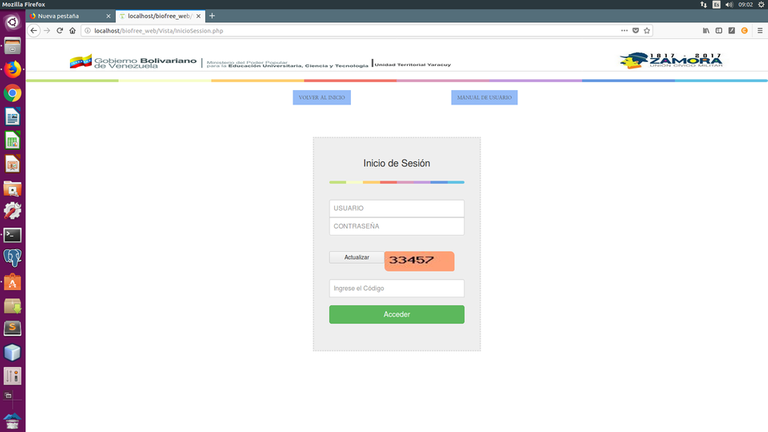Viewport: 768px width, 432px height.
Task: Close the localhost/biofree_web tab
Action: click(198, 16)
